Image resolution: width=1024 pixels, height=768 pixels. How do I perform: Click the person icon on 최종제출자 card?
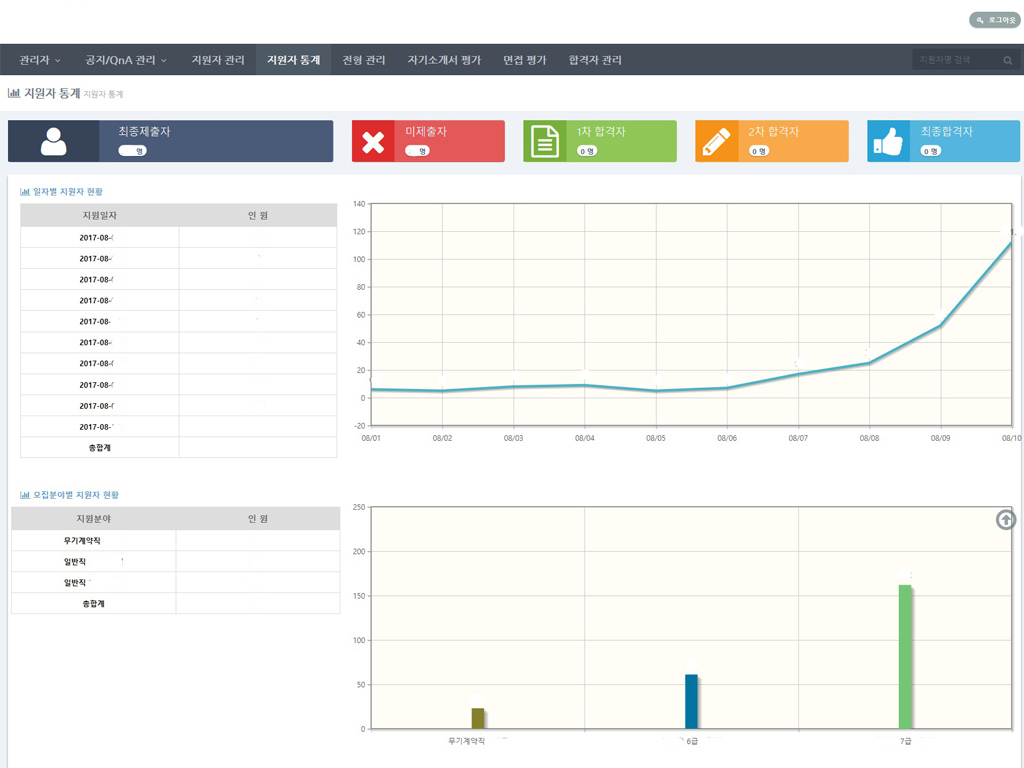point(54,141)
